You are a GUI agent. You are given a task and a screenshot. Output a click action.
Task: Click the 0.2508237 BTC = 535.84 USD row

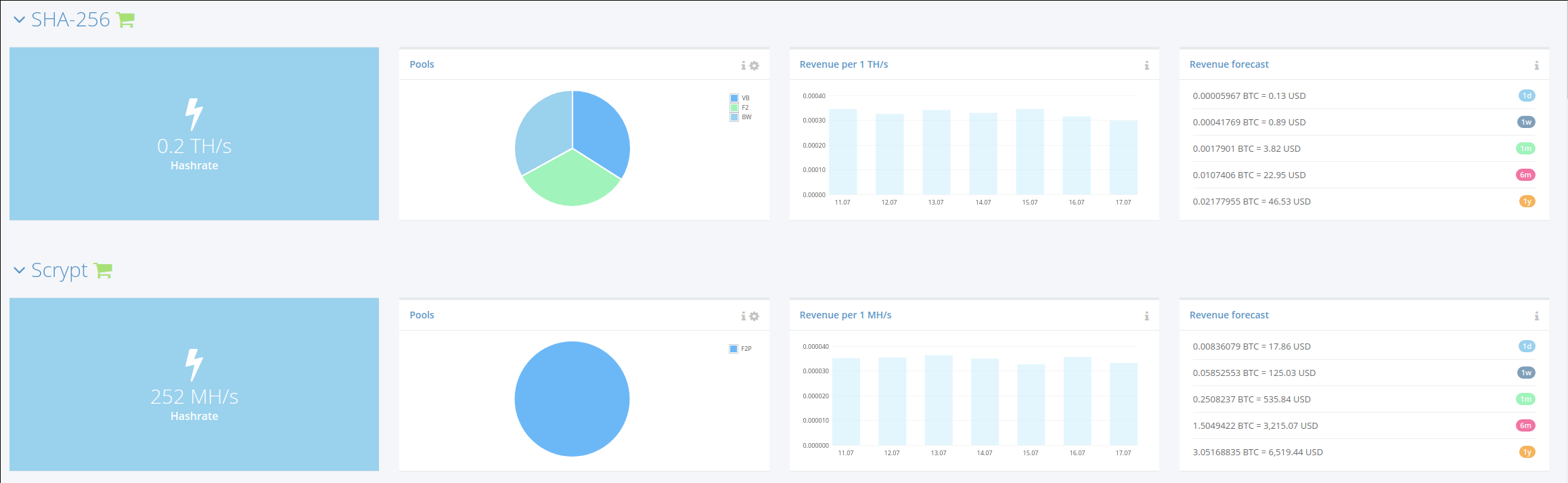[1364, 399]
